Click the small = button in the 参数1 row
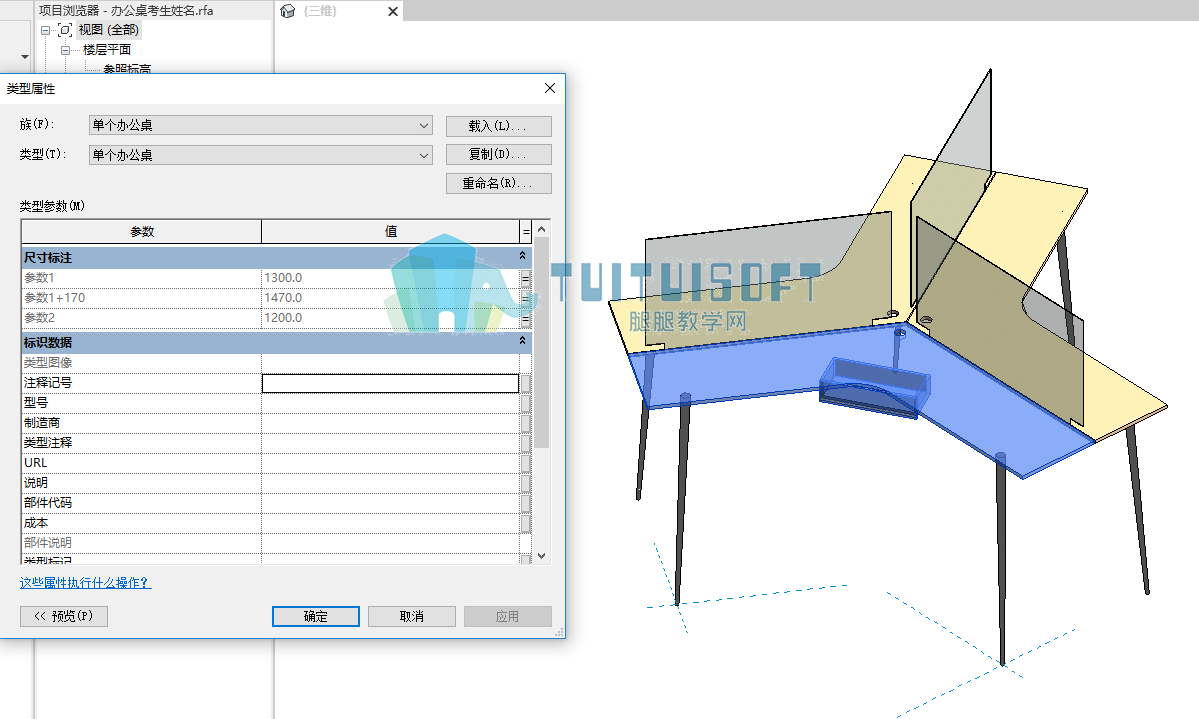 525,278
